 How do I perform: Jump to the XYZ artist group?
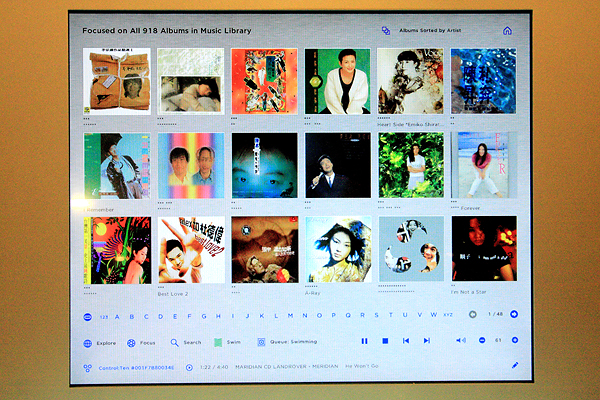click(x=448, y=315)
